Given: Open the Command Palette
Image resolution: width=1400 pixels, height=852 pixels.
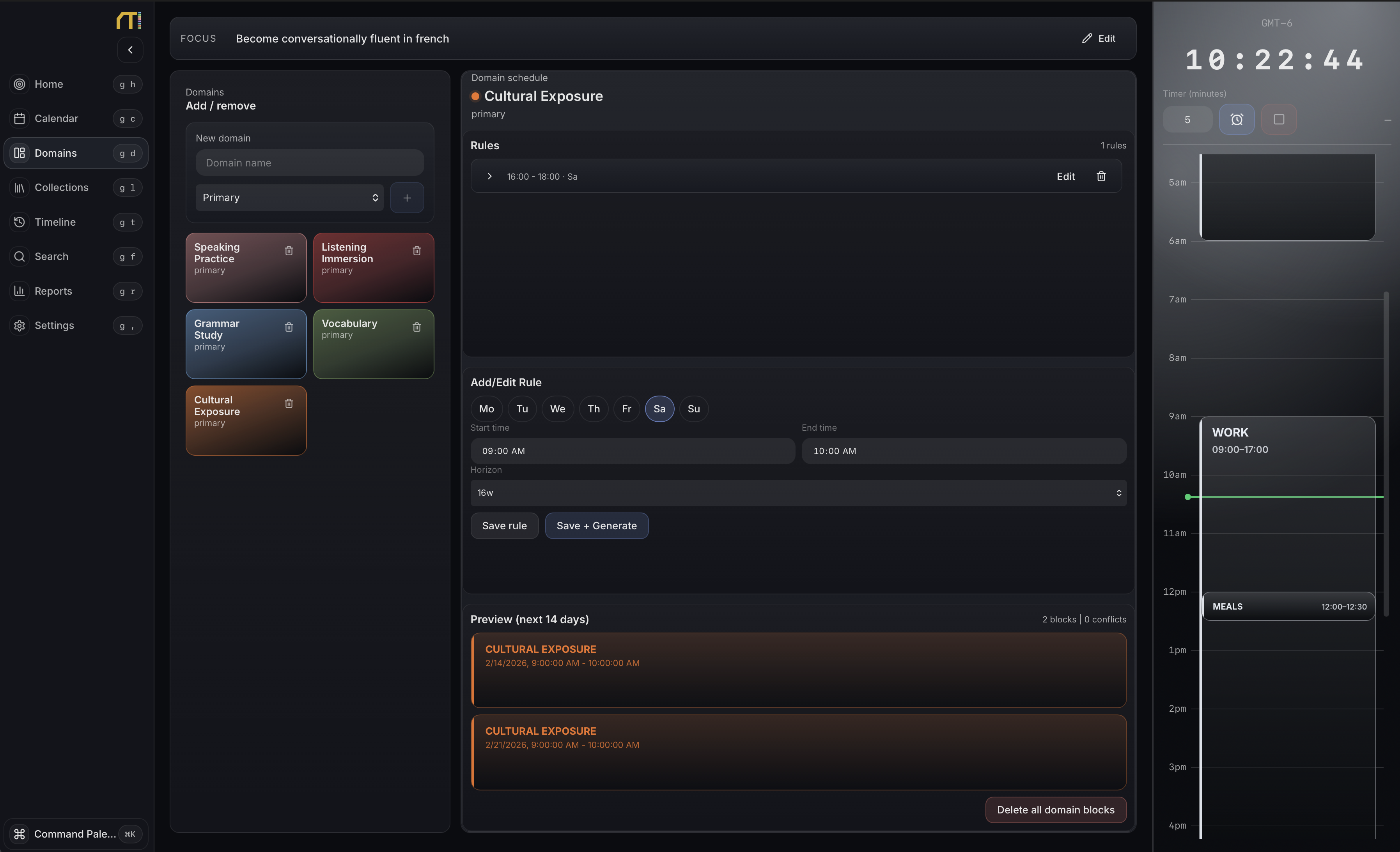Looking at the screenshot, I should tap(74, 833).
